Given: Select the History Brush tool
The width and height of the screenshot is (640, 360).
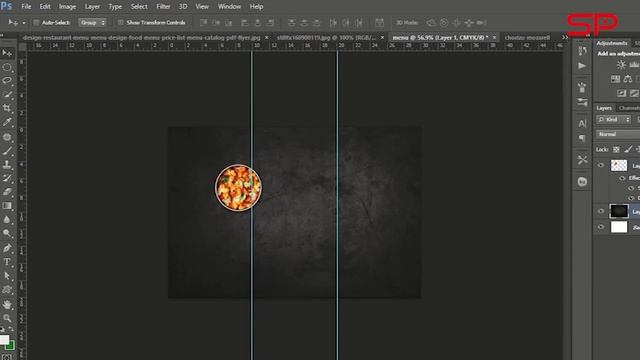Looking at the screenshot, I should (7, 178).
